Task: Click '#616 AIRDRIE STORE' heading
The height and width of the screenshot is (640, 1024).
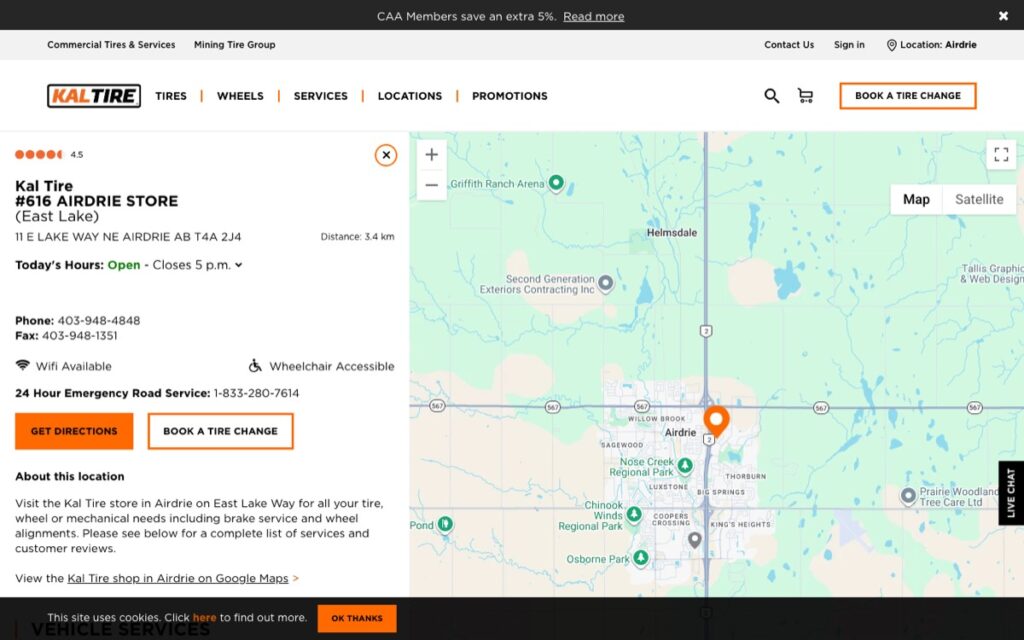Action: [97, 201]
